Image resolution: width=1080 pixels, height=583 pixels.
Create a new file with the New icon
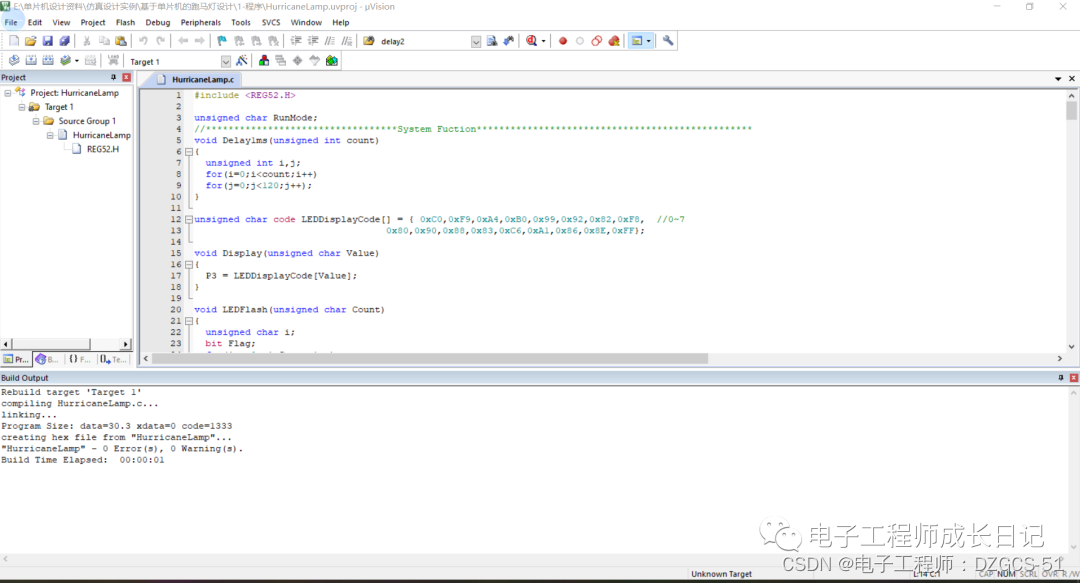tap(14, 41)
